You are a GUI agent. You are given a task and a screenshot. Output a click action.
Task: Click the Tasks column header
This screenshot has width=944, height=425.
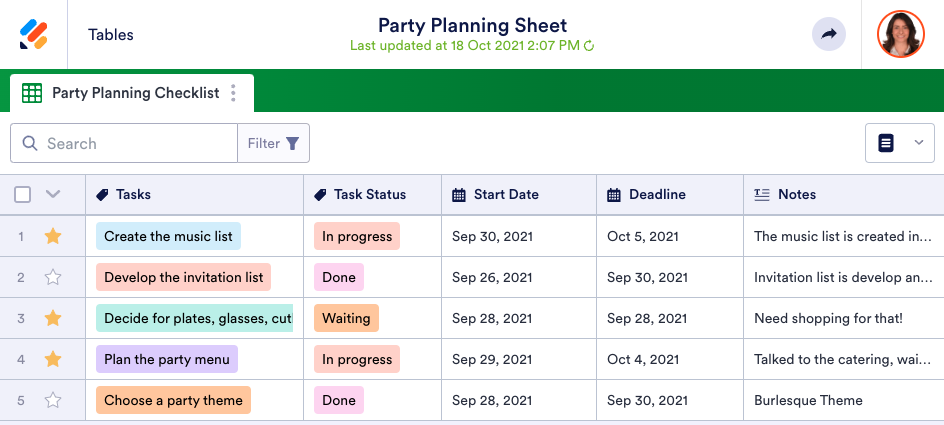tap(133, 195)
